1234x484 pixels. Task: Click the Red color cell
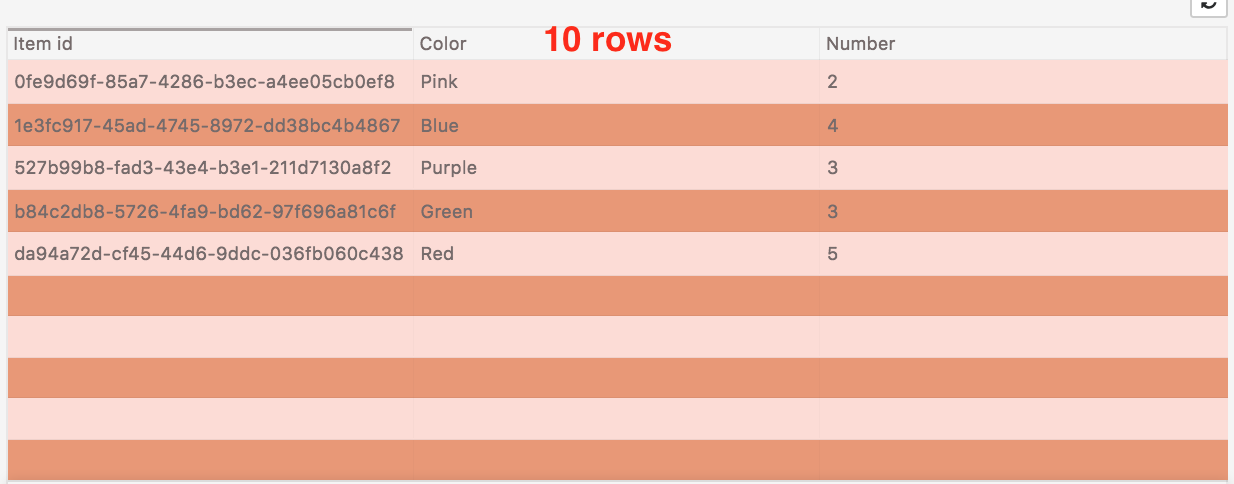[437, 254]
